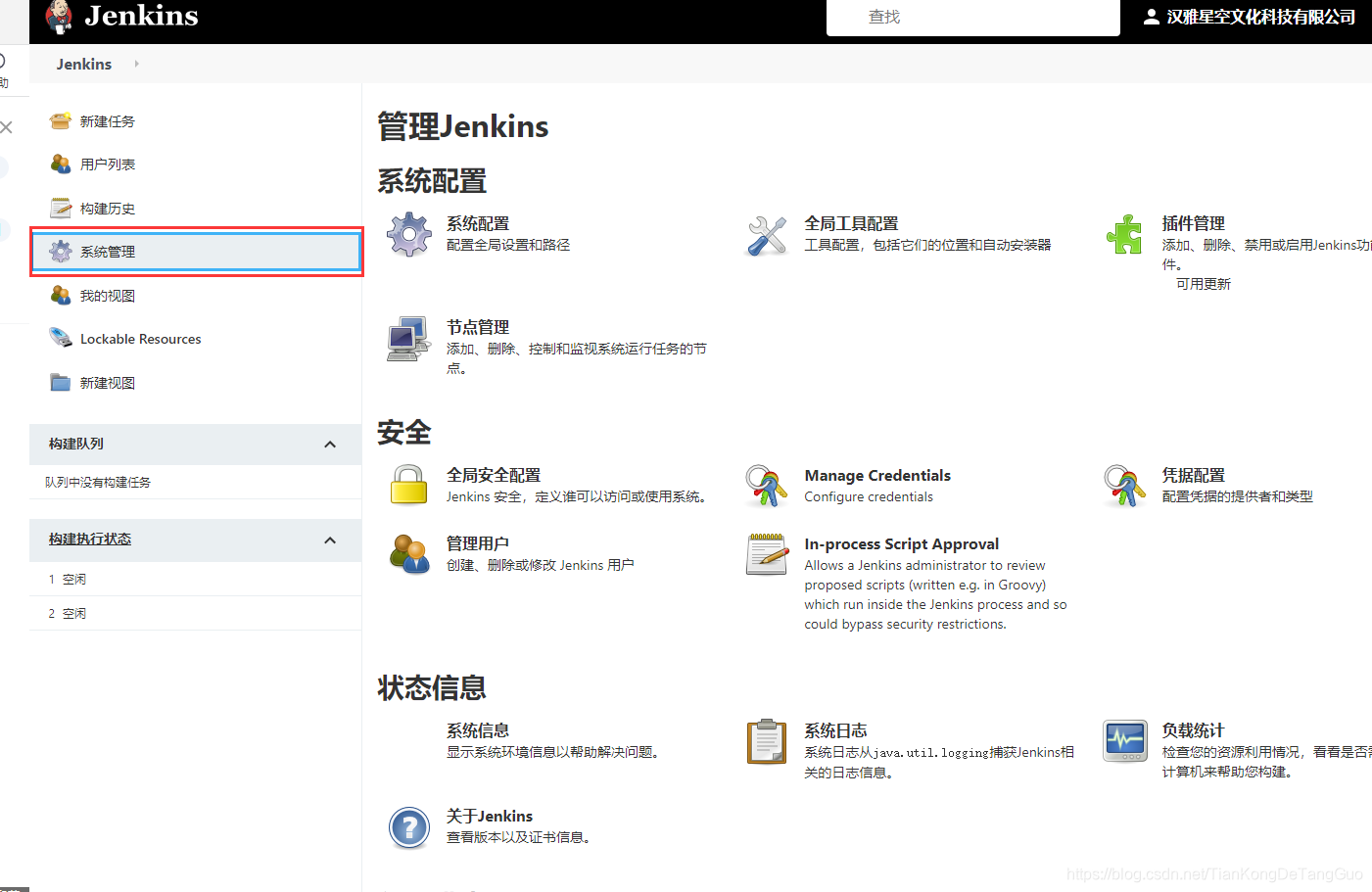The image size is (1372, 892).
Task: Open 负载统计 via the monitor icon
Action: [x=1124, y=741]
